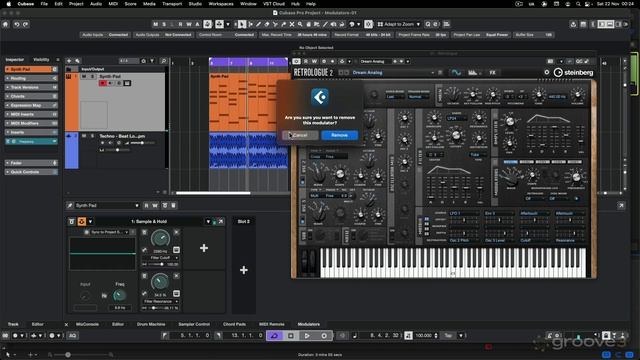
Task: Open Edit Instrument on Synth Pad track
Action: [127, 83]
